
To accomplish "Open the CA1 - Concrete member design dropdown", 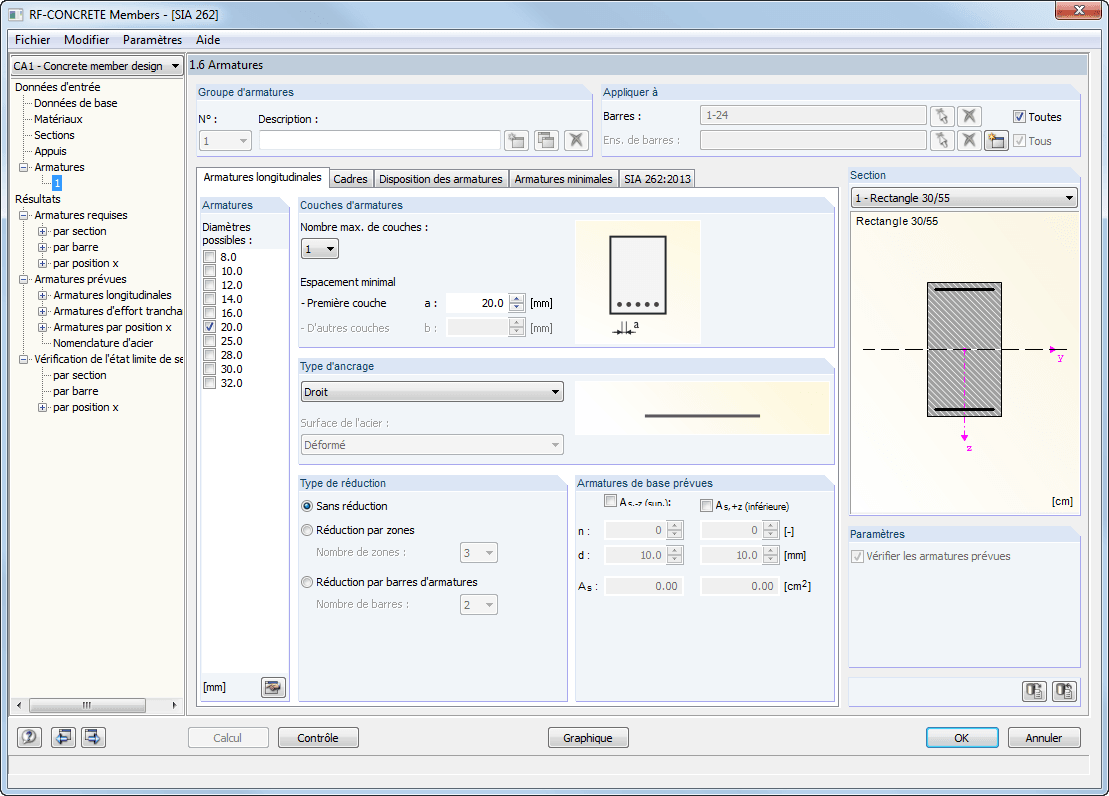I will pyautogui.click(x=97, y=66).
